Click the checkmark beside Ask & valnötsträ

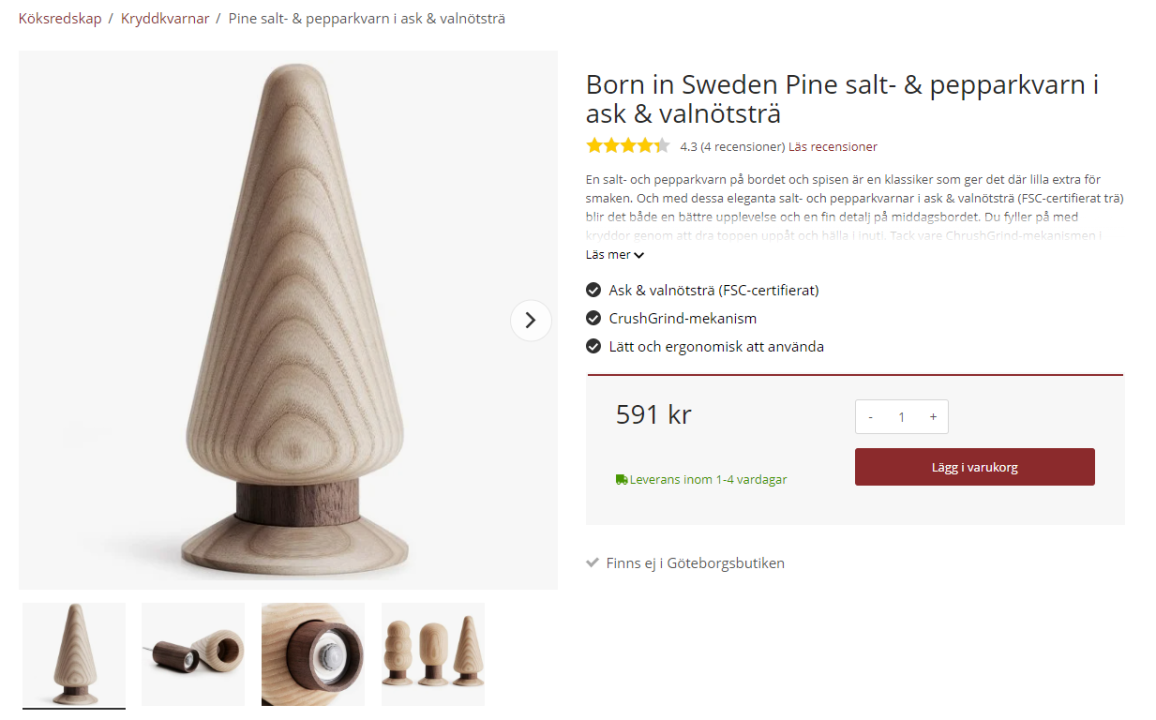point(593,289)
